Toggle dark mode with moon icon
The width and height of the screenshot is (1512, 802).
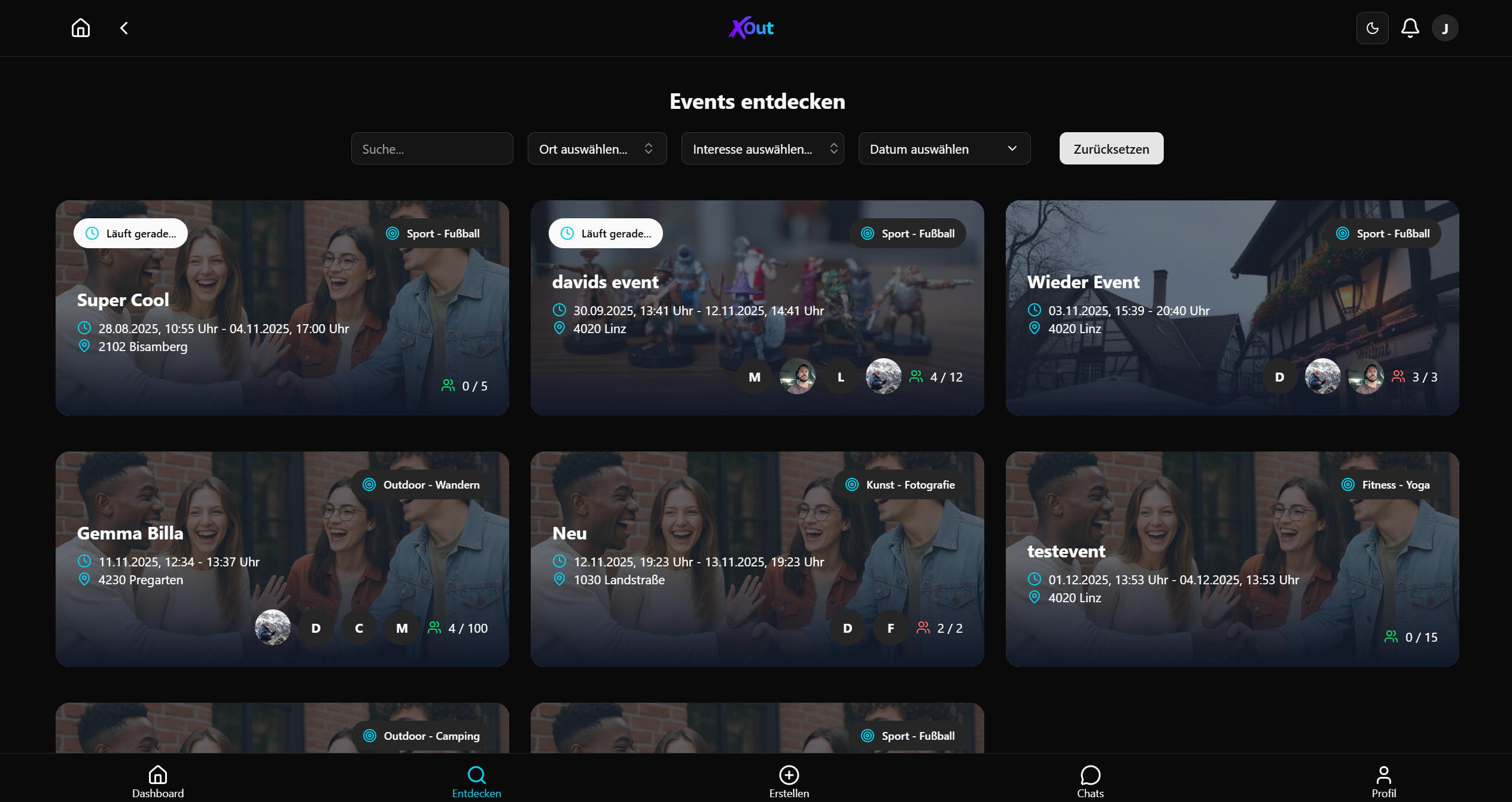tap(1372, 28)
